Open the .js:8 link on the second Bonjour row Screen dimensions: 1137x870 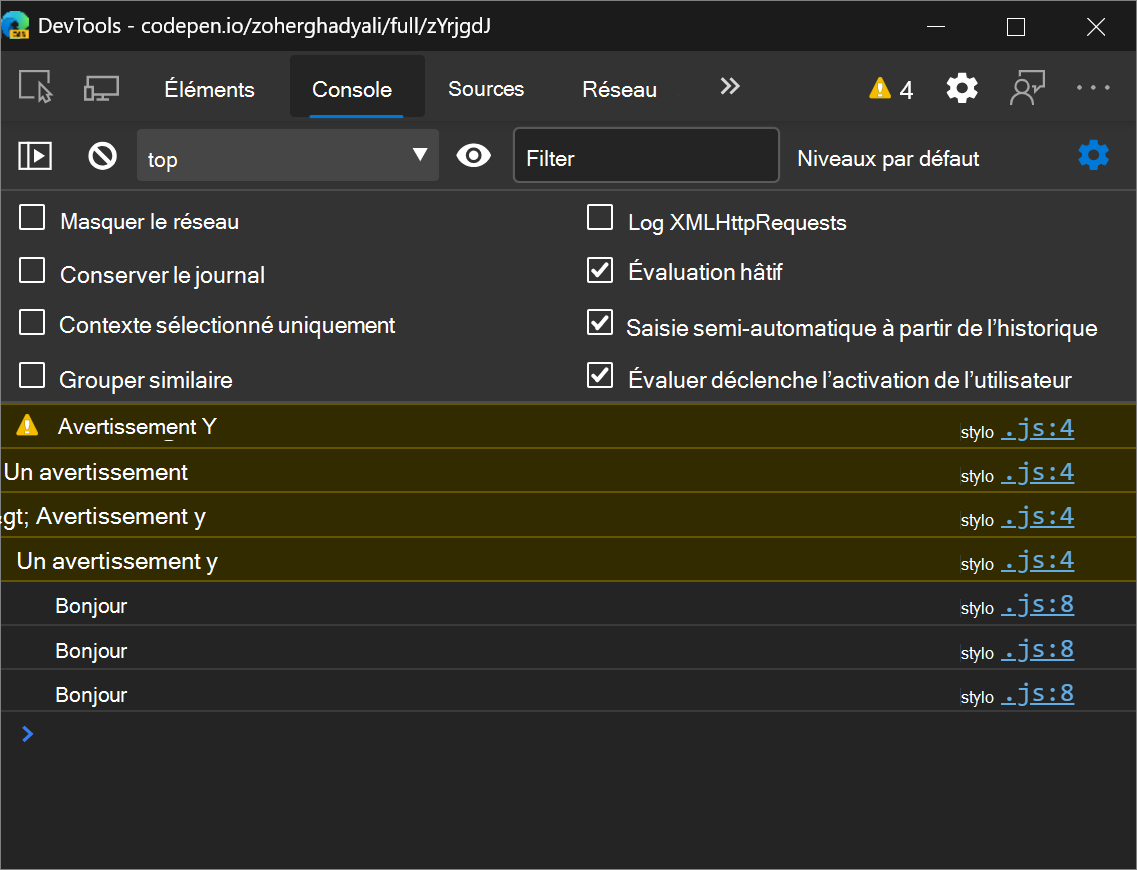tap(1037, 650)
